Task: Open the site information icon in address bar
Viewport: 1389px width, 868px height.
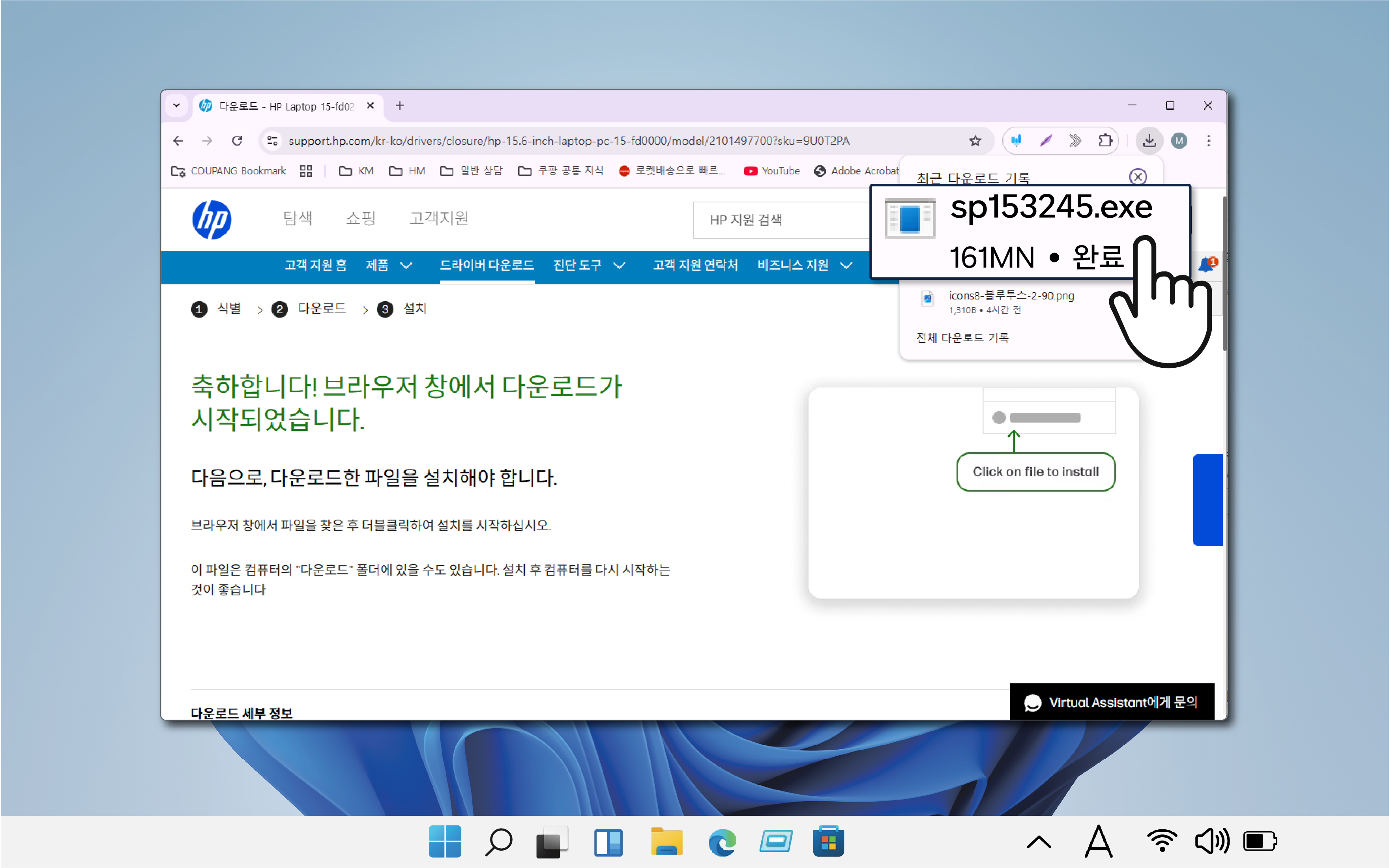Action: click(273, 140)
